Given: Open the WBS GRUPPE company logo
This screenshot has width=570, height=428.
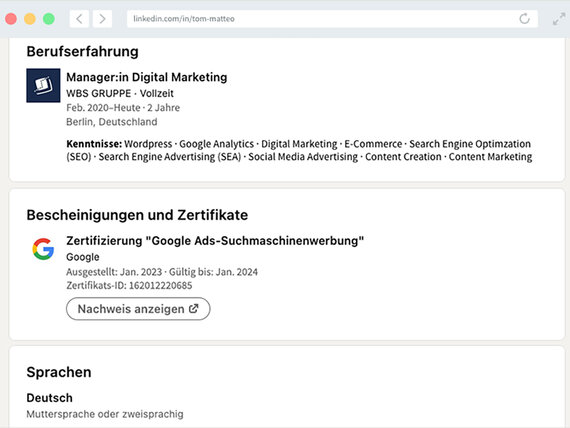Looking at the screenshot, I should 43,85.
